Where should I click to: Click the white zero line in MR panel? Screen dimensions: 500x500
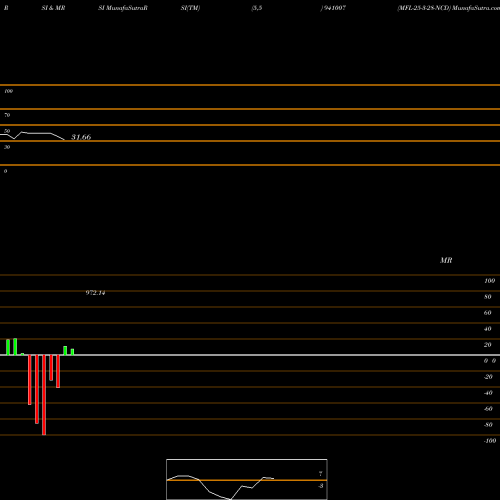(250, 355)
